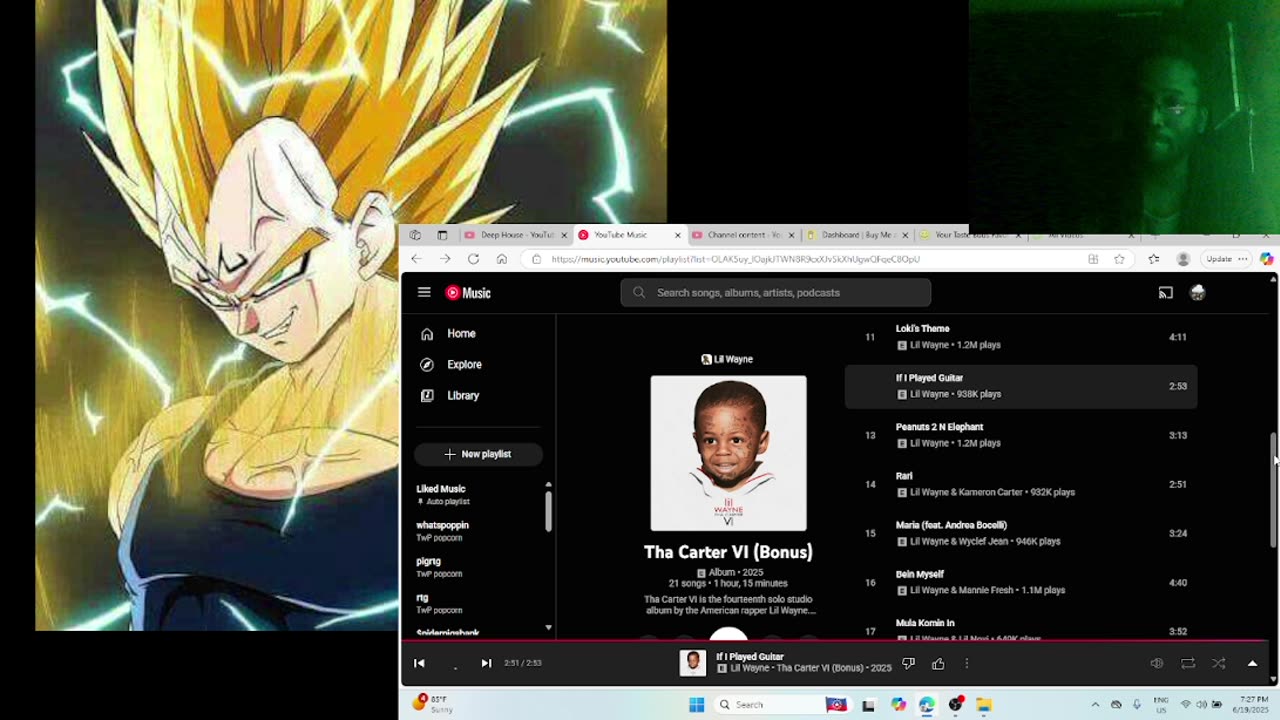
Task: Open the browser favorites list icon
Action: click(1153, 259)
